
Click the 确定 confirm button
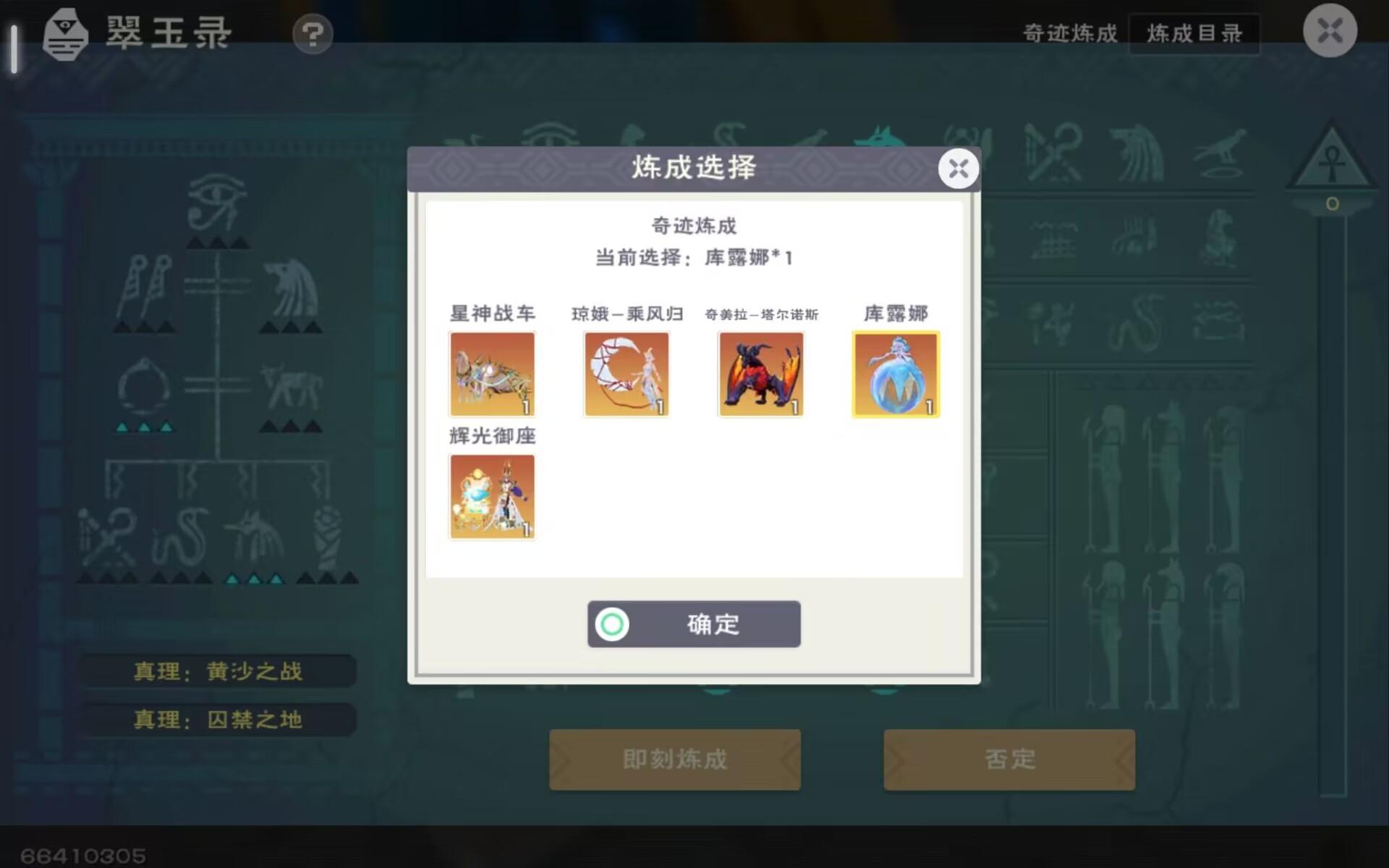(x=694, y=624)
